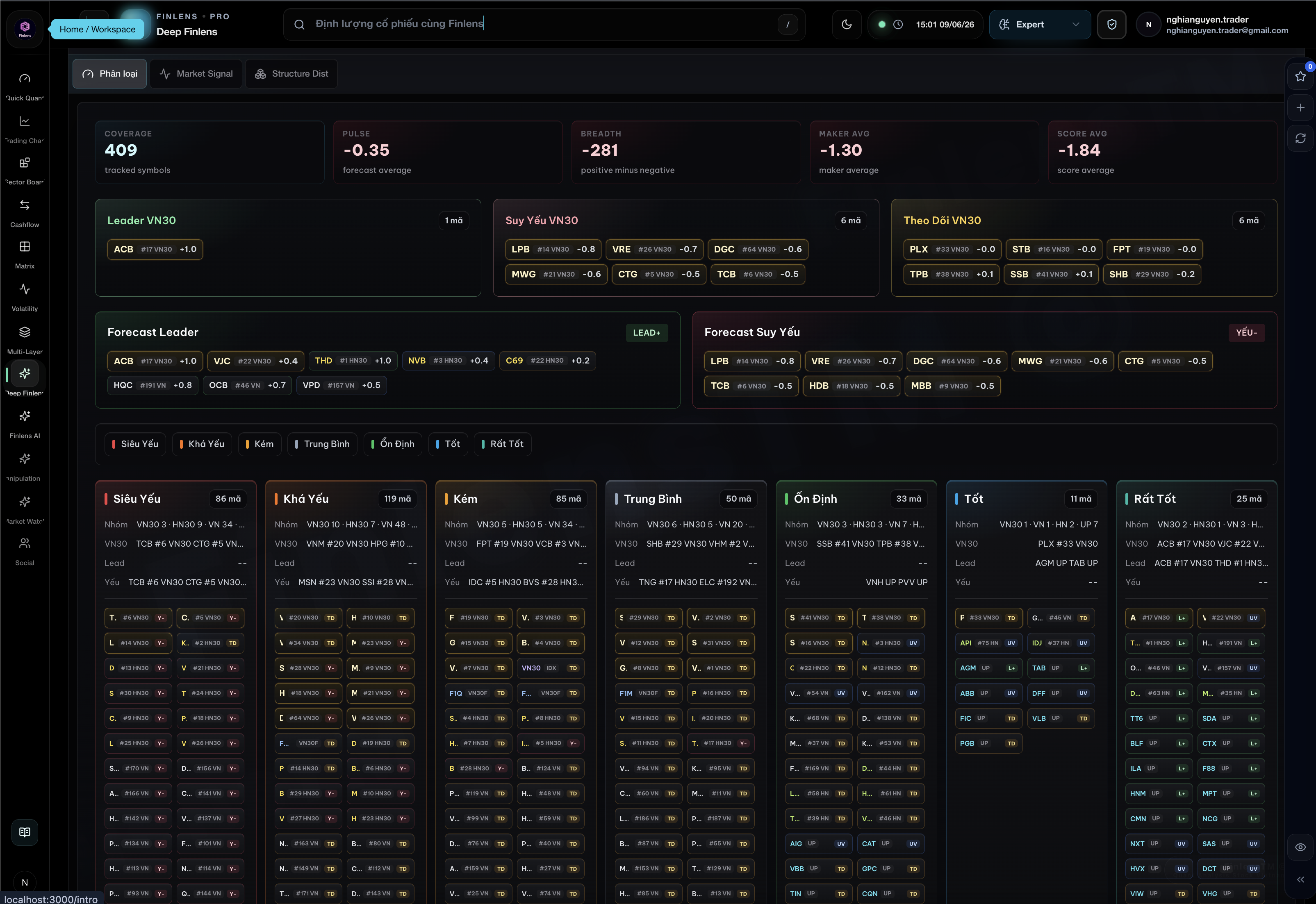
Task: Open Social sidebar icon
Action: pos(24,552)
